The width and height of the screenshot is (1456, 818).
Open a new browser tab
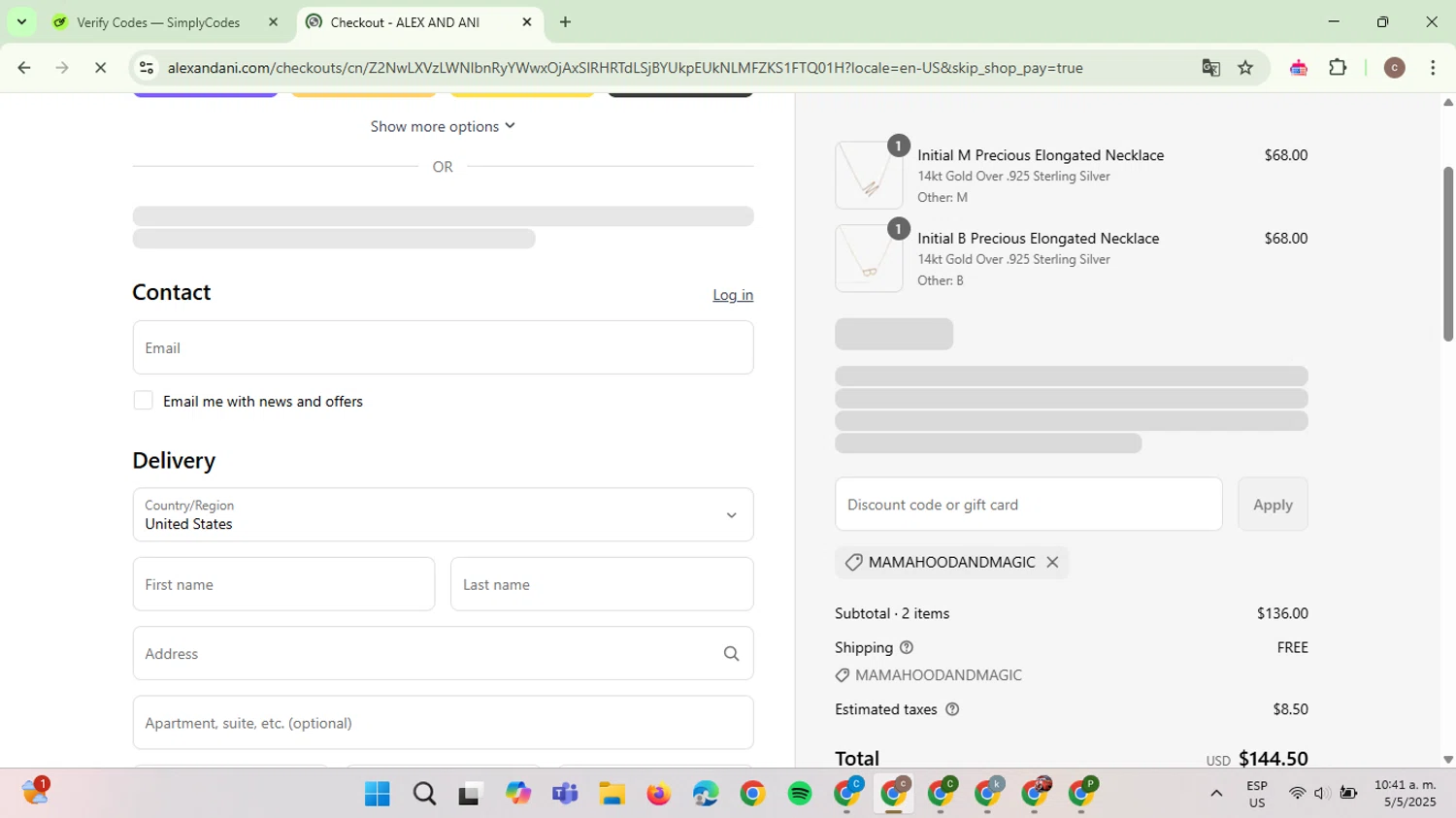(566, 22)
